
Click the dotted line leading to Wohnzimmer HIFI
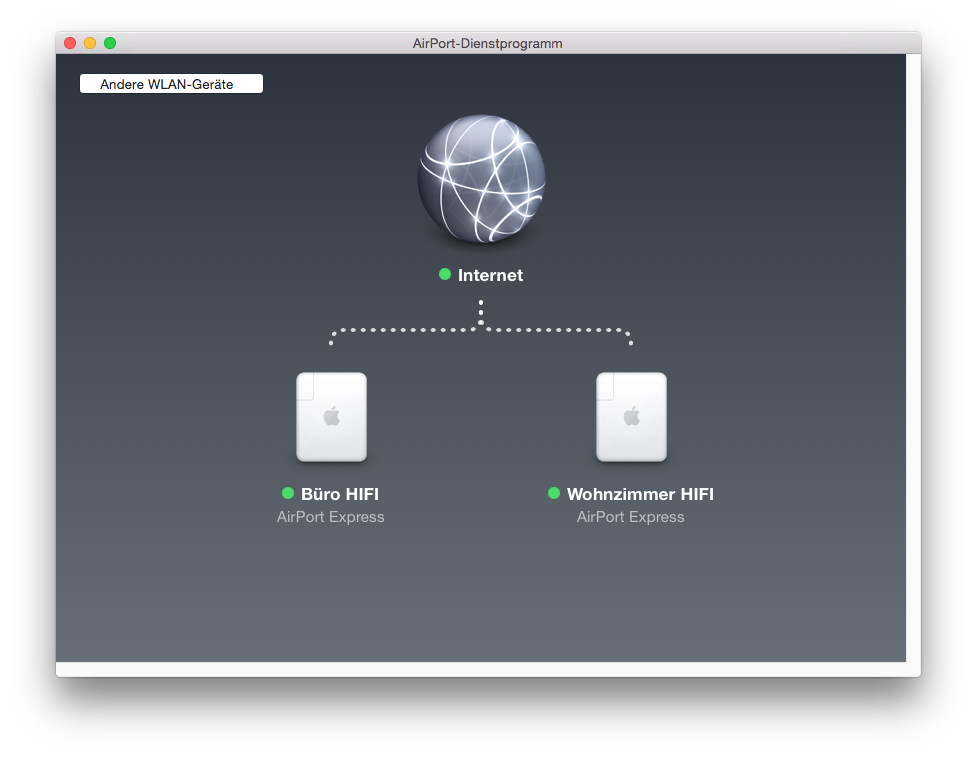click(x=560, y=329)
